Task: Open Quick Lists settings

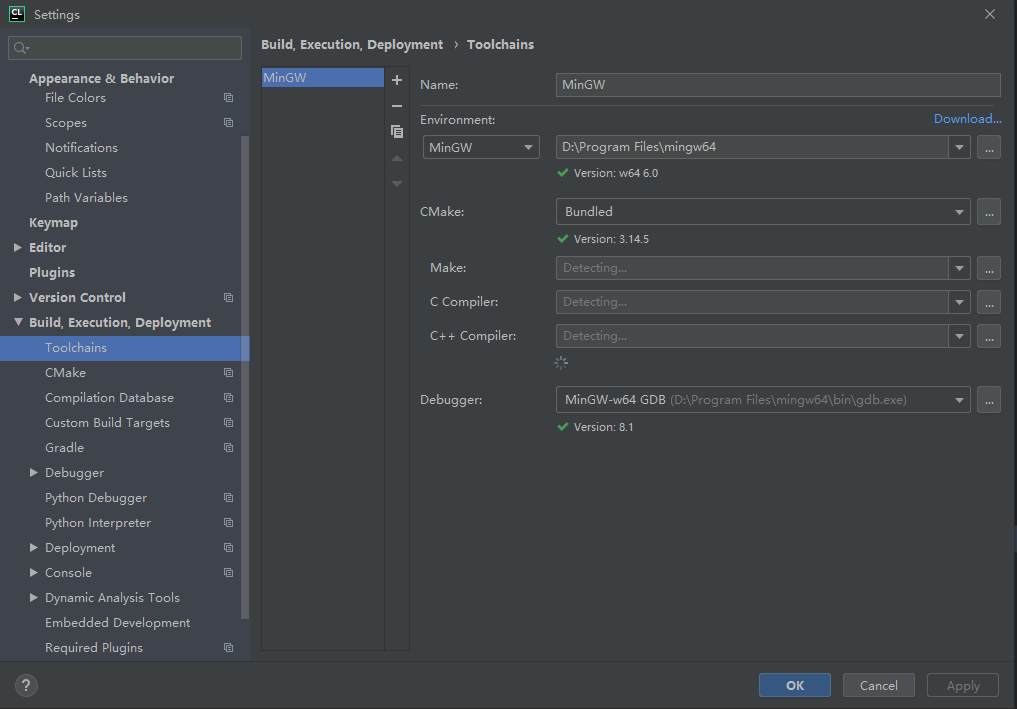Action: pos(76,173)
